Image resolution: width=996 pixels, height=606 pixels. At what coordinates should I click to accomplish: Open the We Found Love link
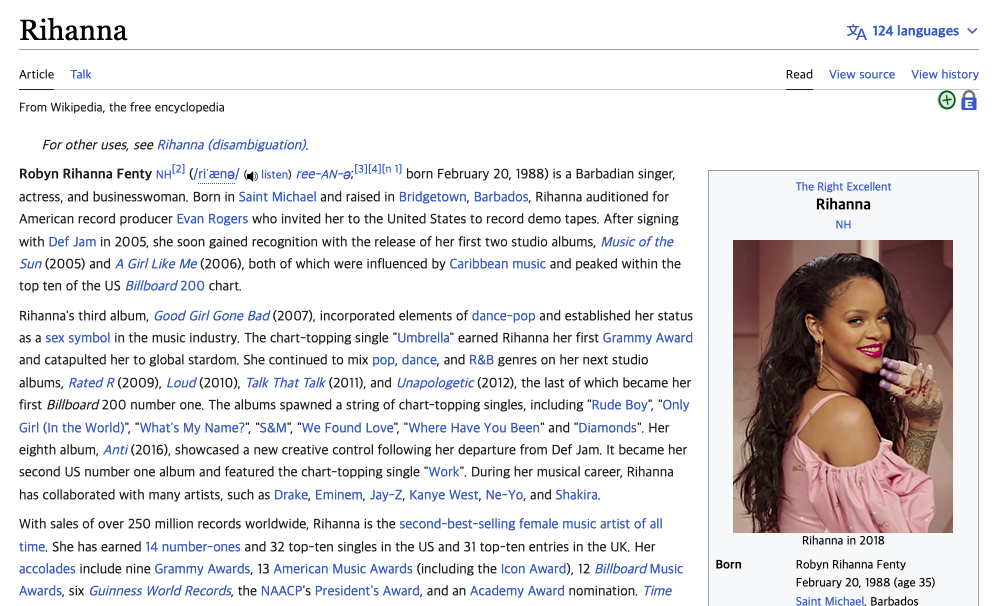(347, 428)
